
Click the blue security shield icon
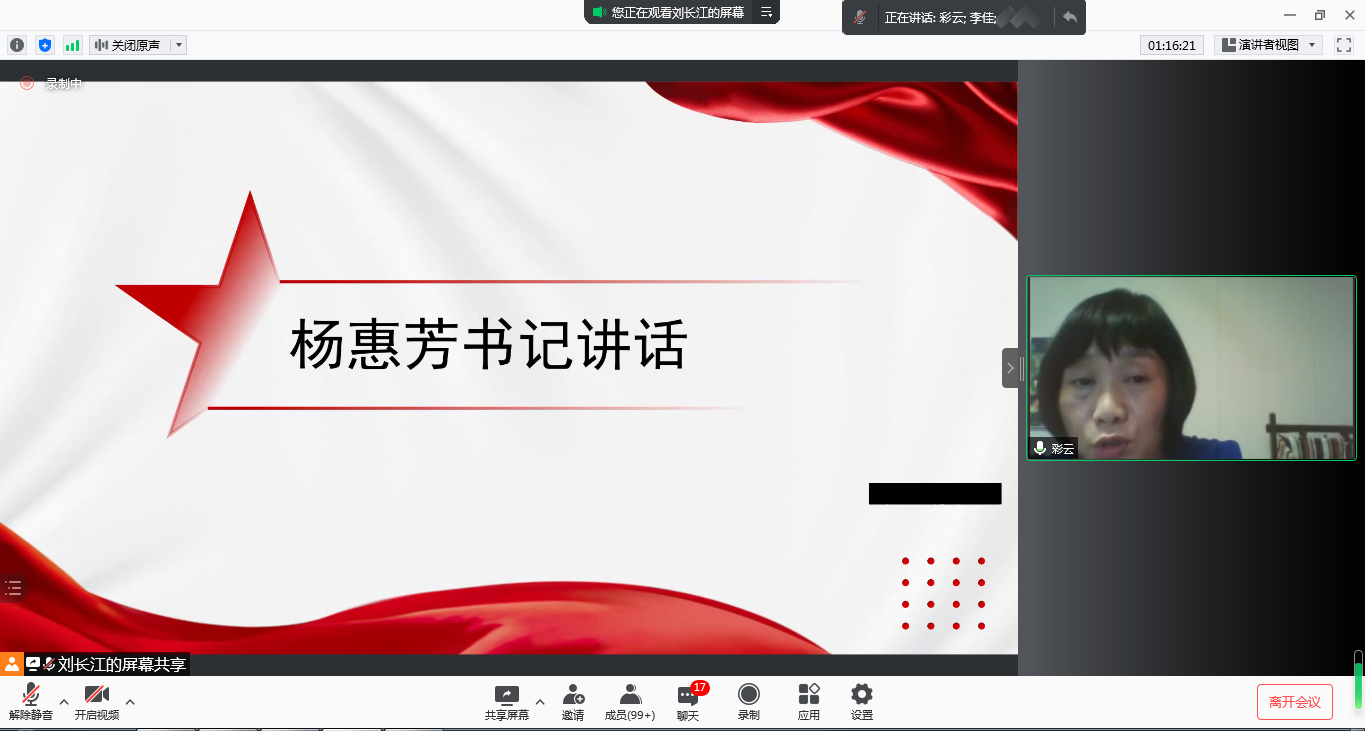pyautogui.click(x=44, y=45)
